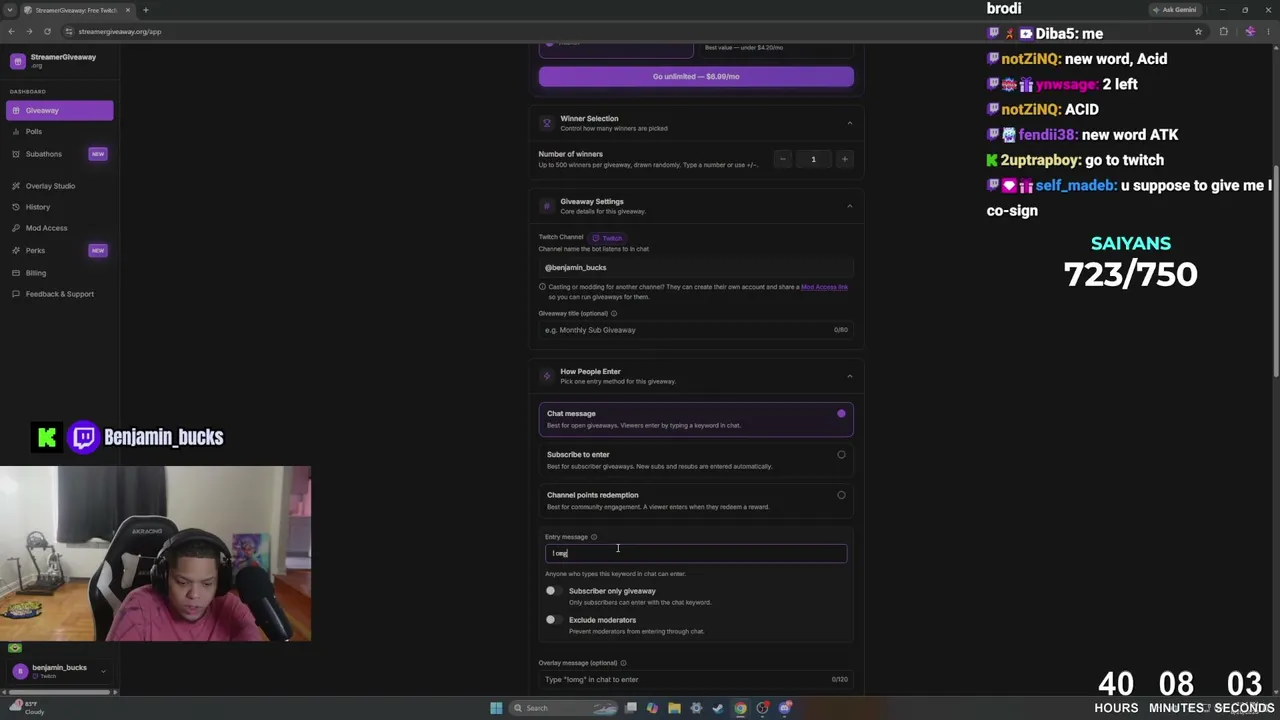Open the browser extensions menu
Screen dimensions: 1280x720
1224,31
